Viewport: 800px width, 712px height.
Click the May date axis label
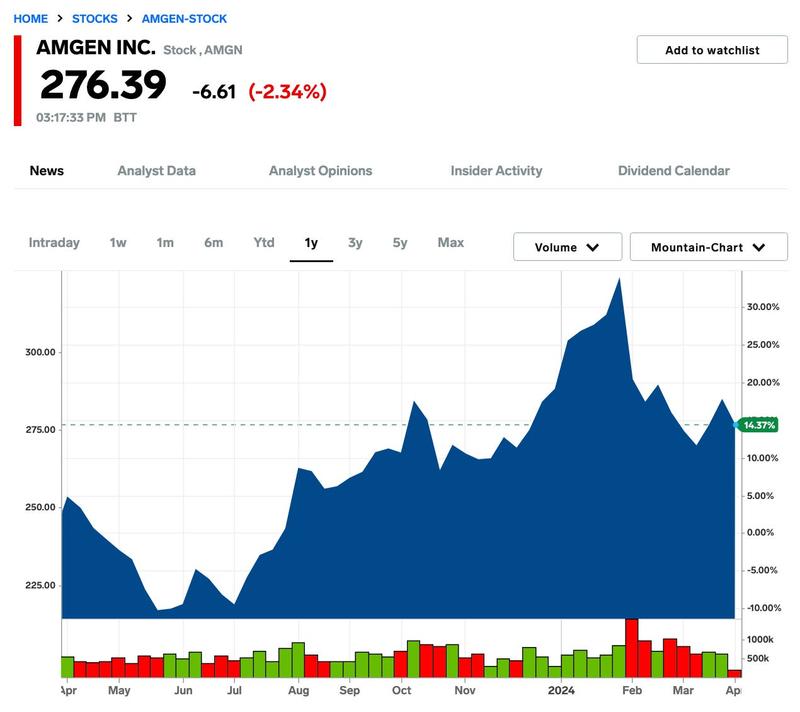pyautogui.click(x=119, y=691)
